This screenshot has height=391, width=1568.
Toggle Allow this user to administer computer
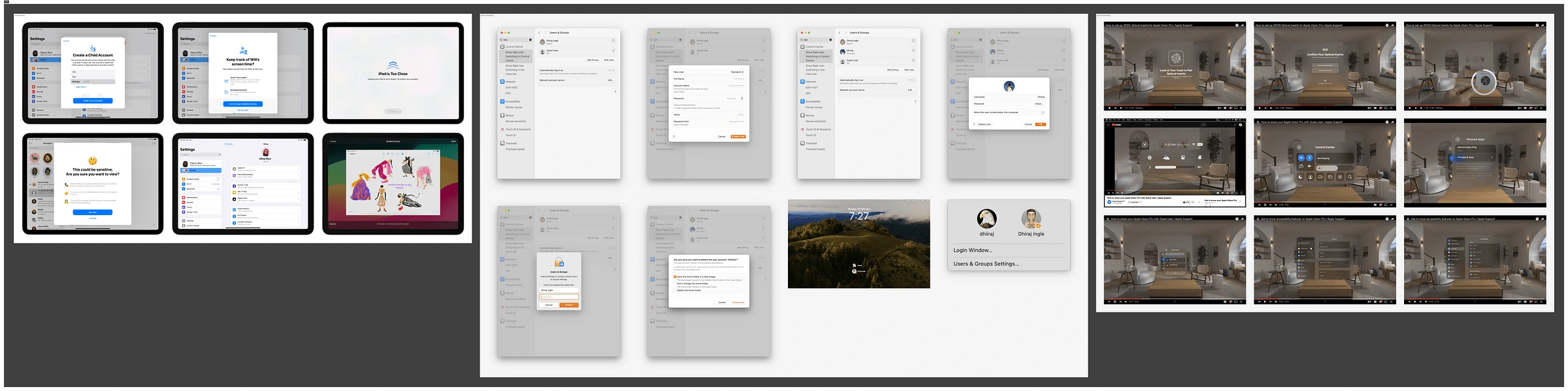(1042, 112)
